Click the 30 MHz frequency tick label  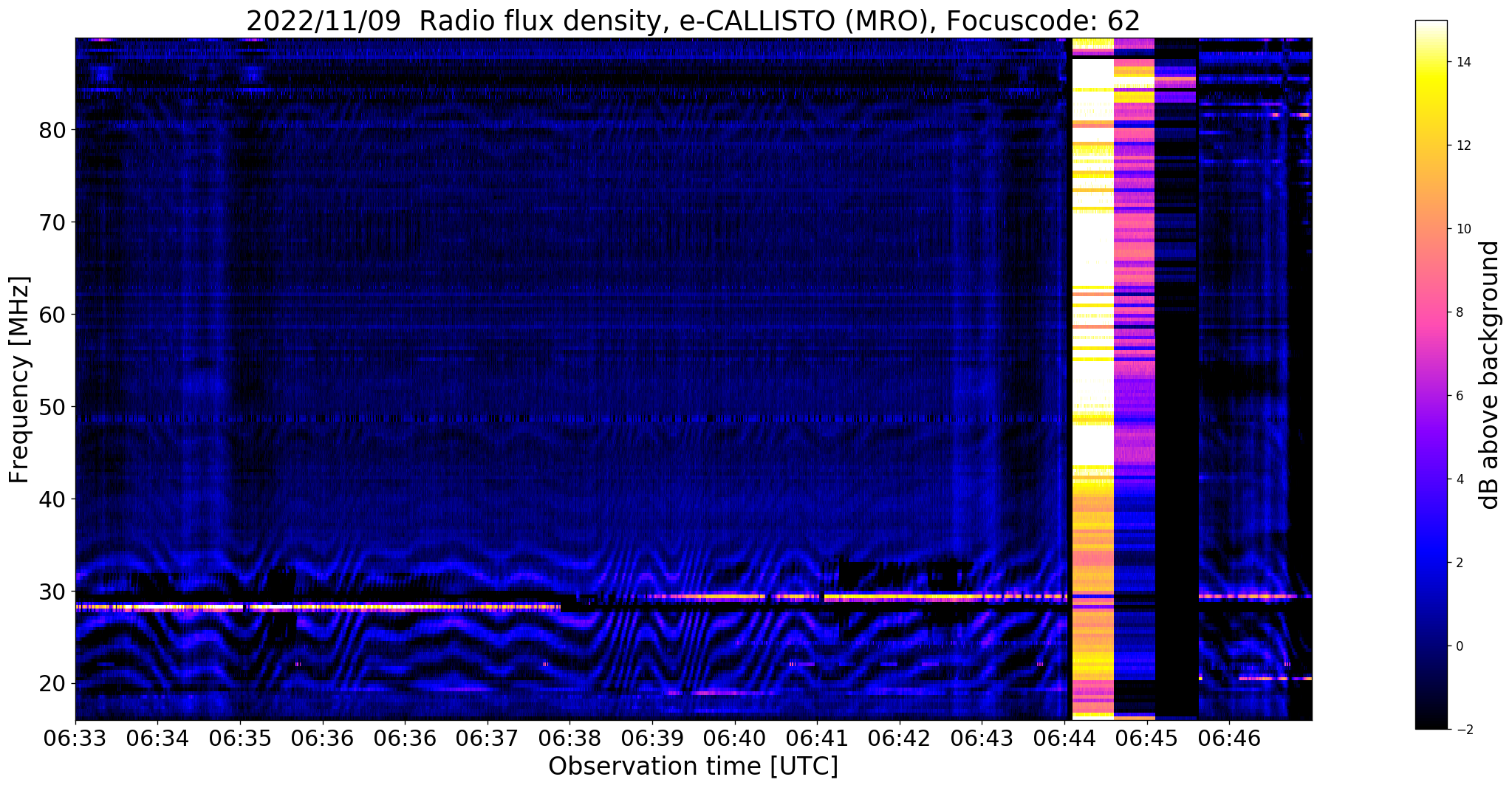coord(52,592)
